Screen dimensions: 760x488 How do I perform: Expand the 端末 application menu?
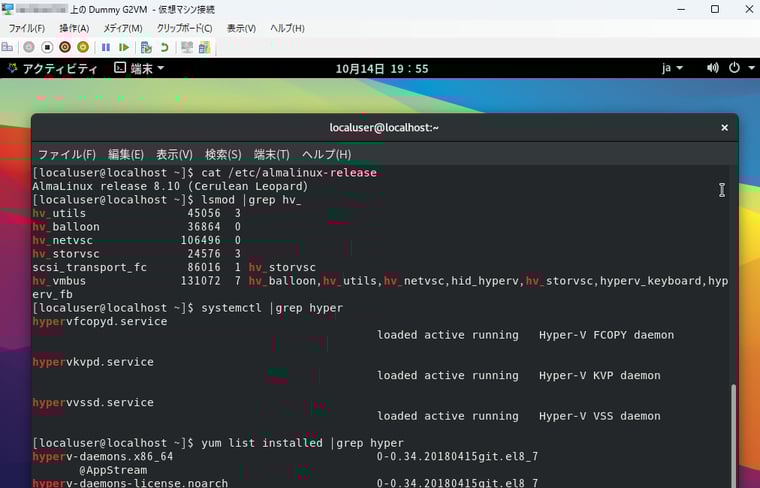[x=139, y=68]
